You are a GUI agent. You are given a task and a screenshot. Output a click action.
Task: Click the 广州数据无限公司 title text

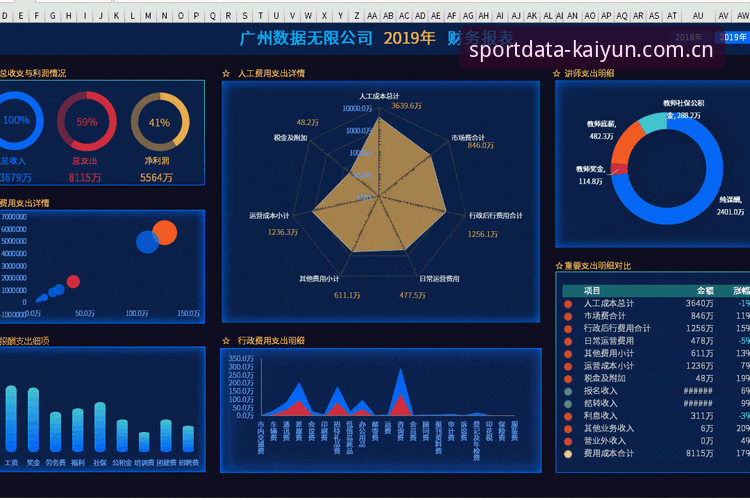[306, 38]
